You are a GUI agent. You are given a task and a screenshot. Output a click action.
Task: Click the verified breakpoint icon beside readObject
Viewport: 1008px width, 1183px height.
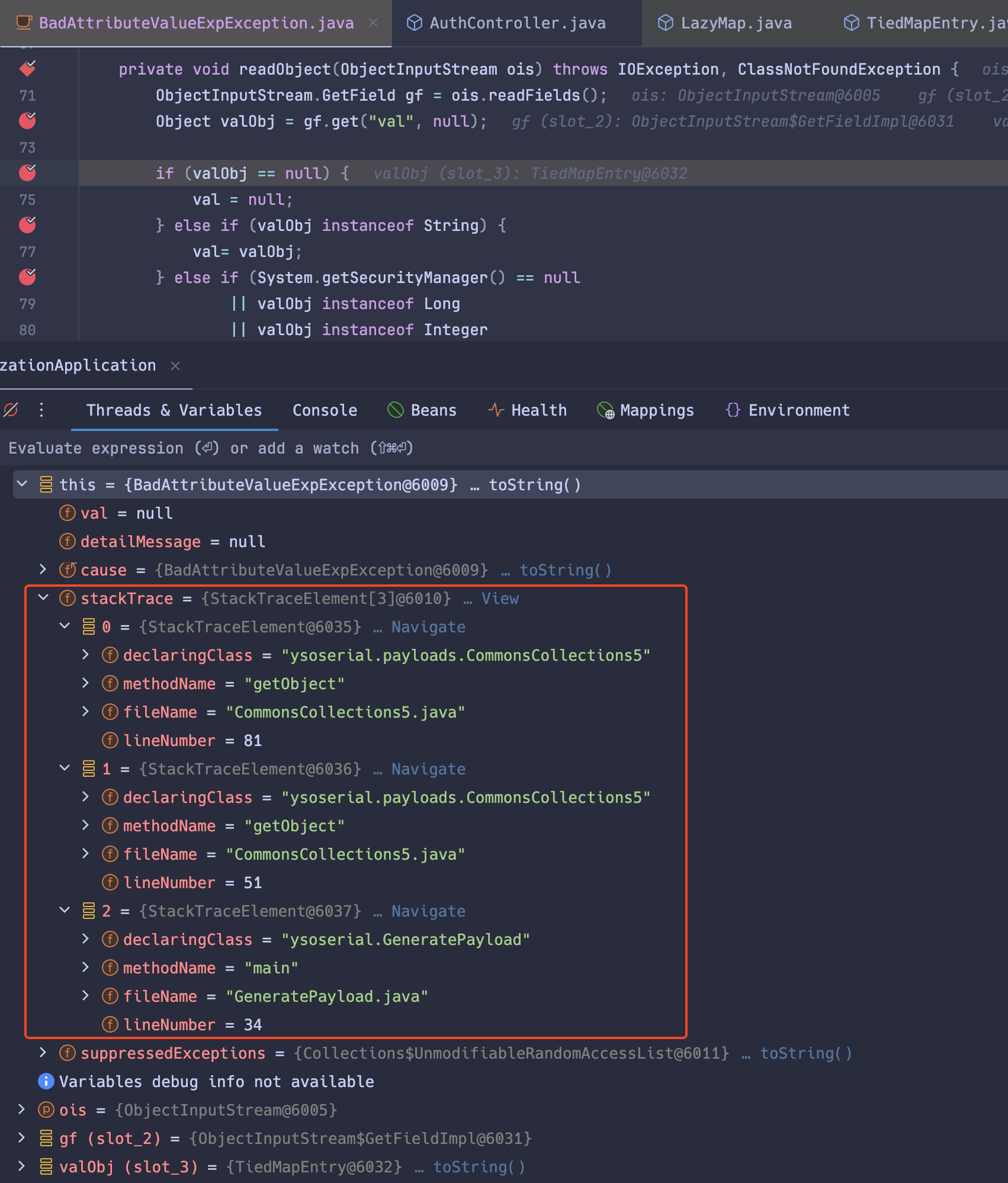[27, 68]
